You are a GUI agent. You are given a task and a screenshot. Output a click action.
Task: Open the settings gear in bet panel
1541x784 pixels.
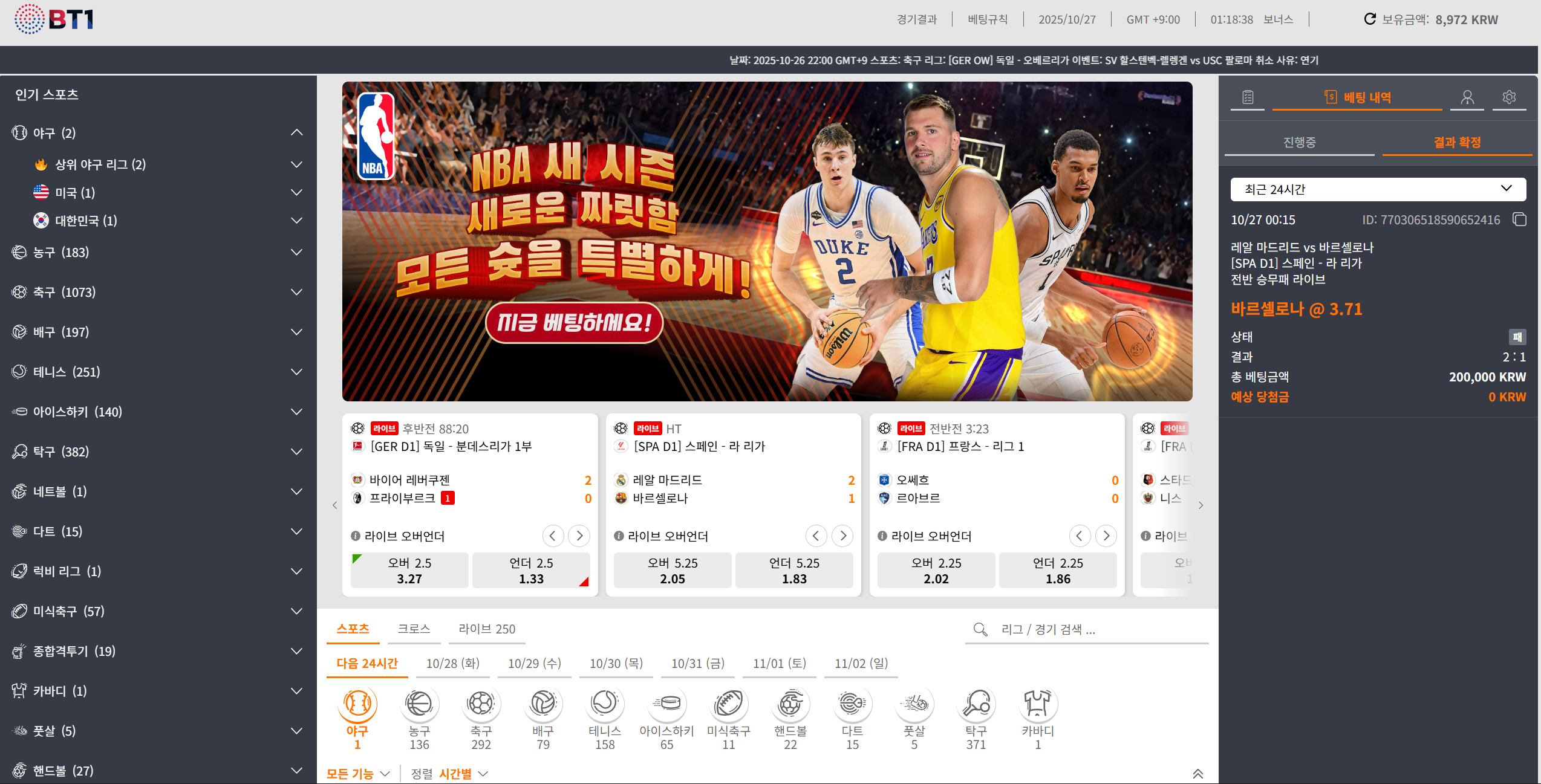[x=1509, y=97]
